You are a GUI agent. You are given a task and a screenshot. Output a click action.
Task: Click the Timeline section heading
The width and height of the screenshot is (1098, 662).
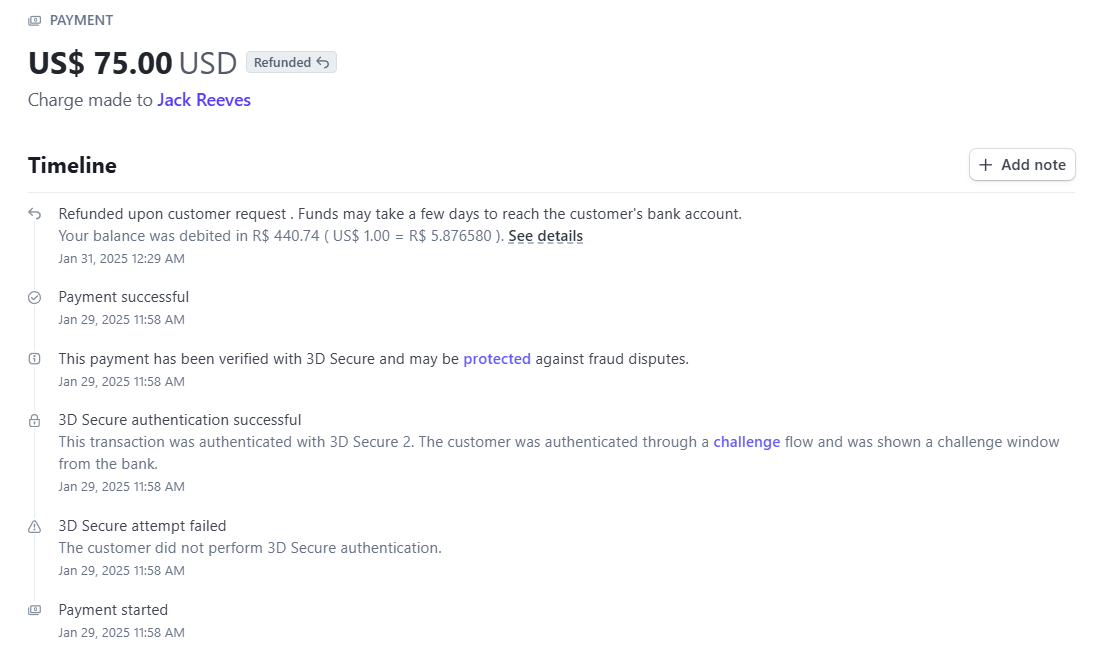(x=72, y=165)
